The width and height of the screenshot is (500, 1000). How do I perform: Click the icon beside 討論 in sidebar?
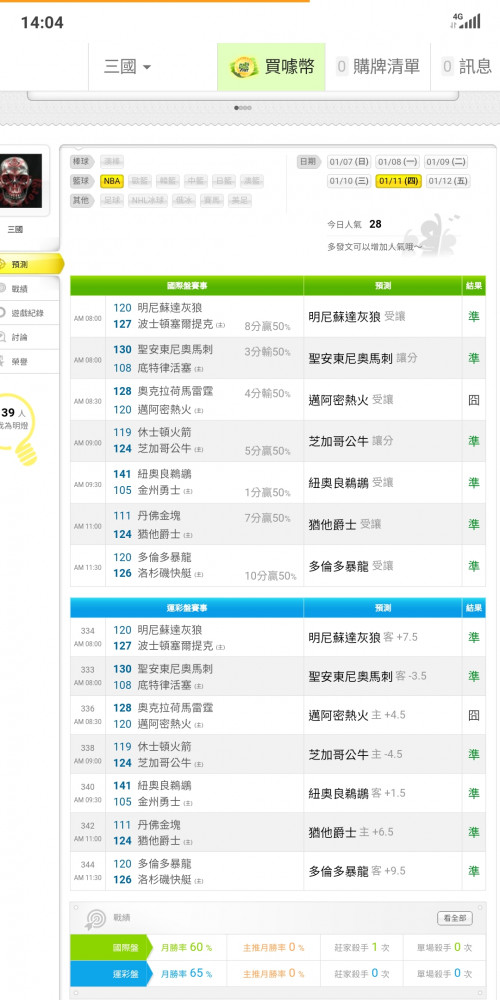[3, 337]
